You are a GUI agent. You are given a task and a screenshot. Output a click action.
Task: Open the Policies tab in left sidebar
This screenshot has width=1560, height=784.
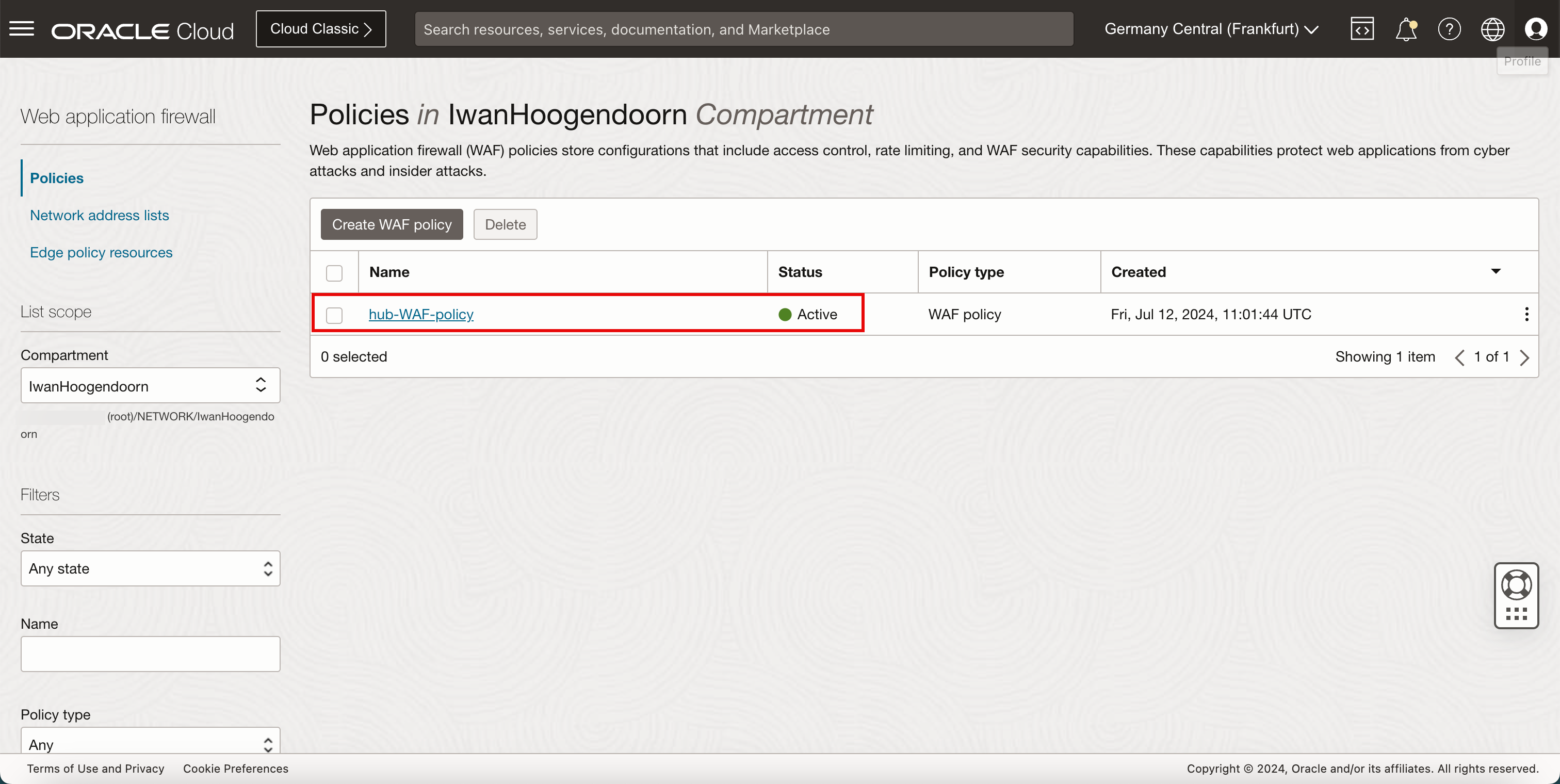pyautogui.click(x=57, y=177)
